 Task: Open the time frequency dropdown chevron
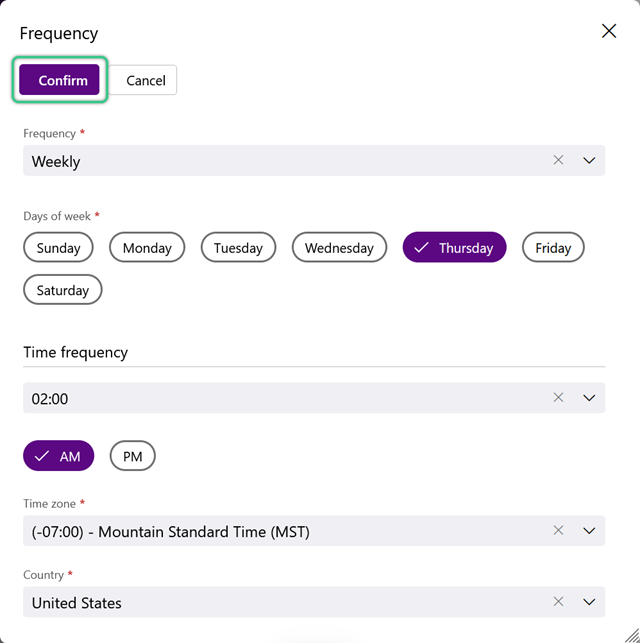(x=589, y=398)
